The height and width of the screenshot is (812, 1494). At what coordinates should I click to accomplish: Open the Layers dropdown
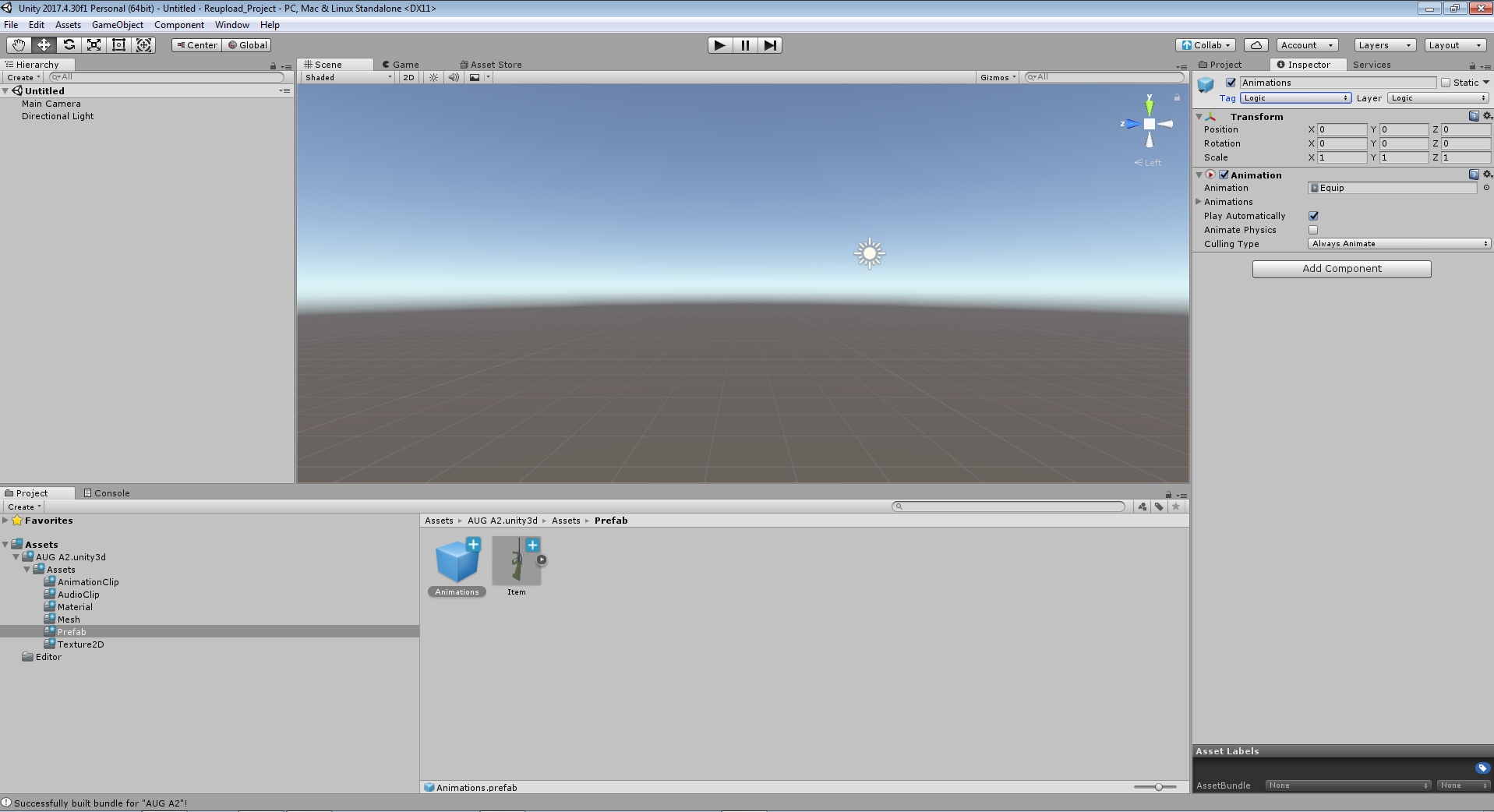tap(1384, 45)
